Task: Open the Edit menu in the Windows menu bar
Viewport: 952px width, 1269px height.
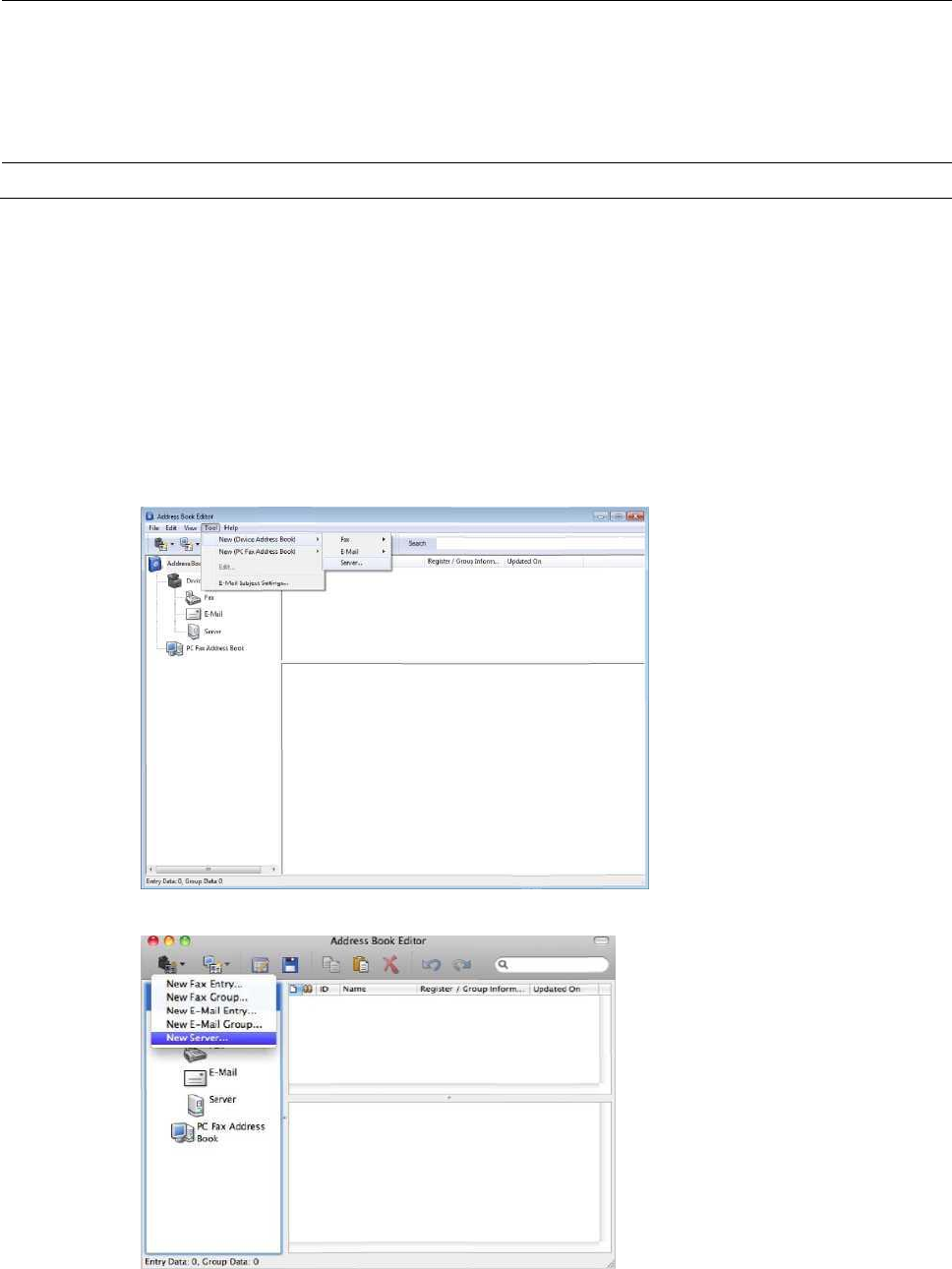Action: click(171, 528)
